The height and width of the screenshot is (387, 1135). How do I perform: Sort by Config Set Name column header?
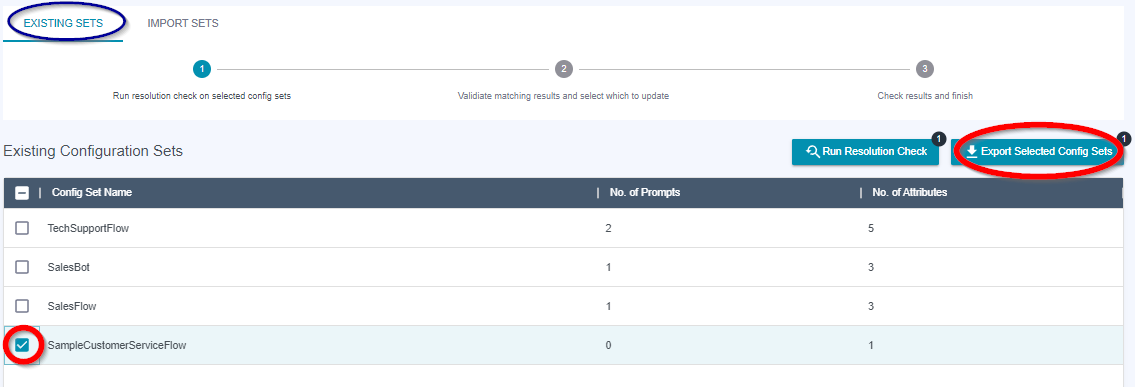pyautogui.click(x=92, y=192)
